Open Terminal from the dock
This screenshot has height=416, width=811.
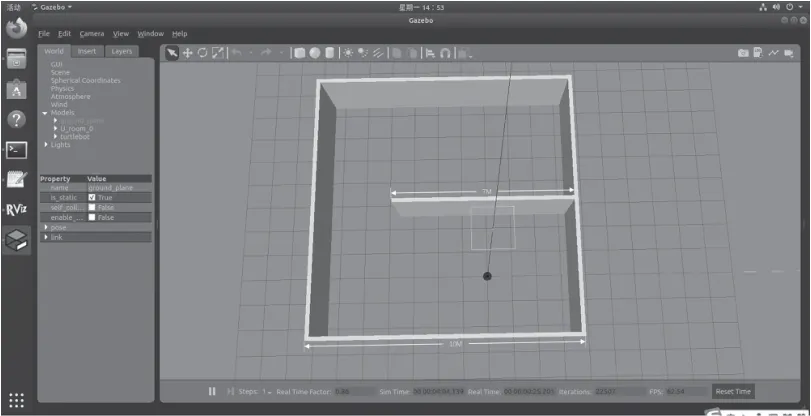coord(17,150)
